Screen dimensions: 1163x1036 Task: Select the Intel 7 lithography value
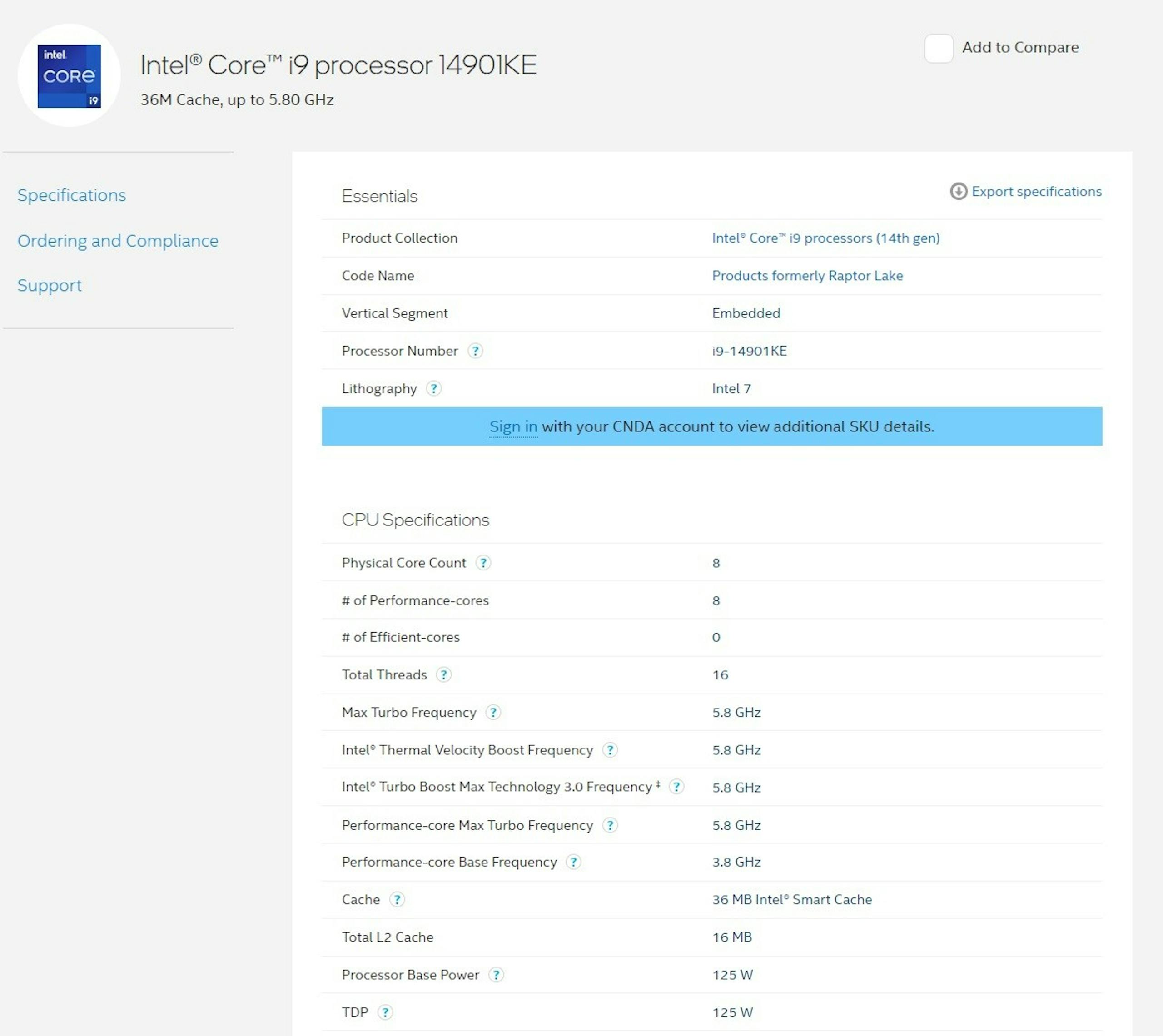(x=731, y=388)
